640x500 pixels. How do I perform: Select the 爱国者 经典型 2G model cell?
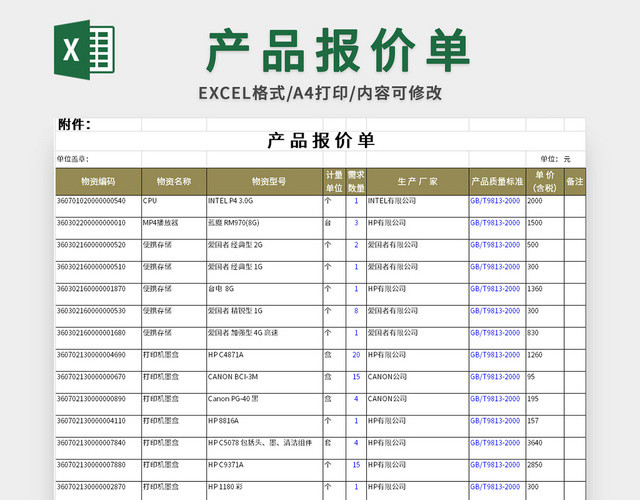(264, 250)
